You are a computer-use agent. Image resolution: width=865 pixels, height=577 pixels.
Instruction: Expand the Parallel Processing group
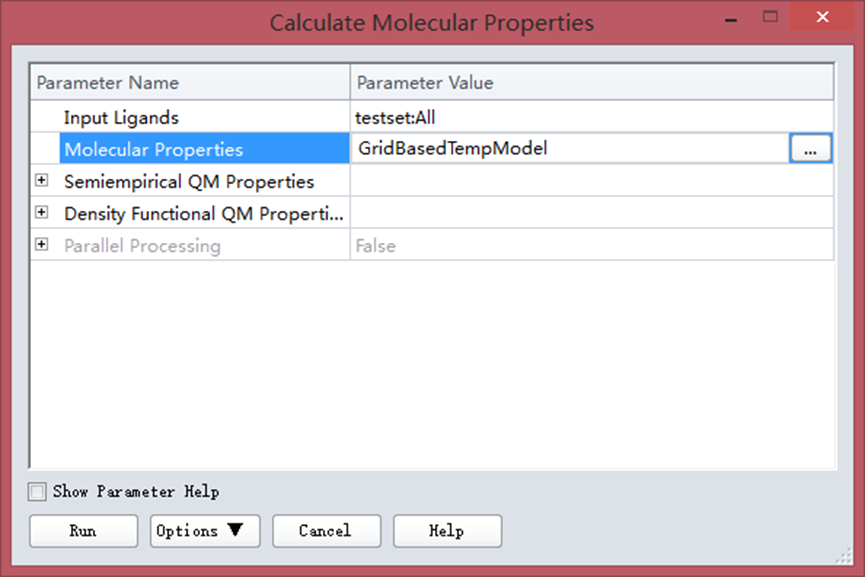point(41,244)
